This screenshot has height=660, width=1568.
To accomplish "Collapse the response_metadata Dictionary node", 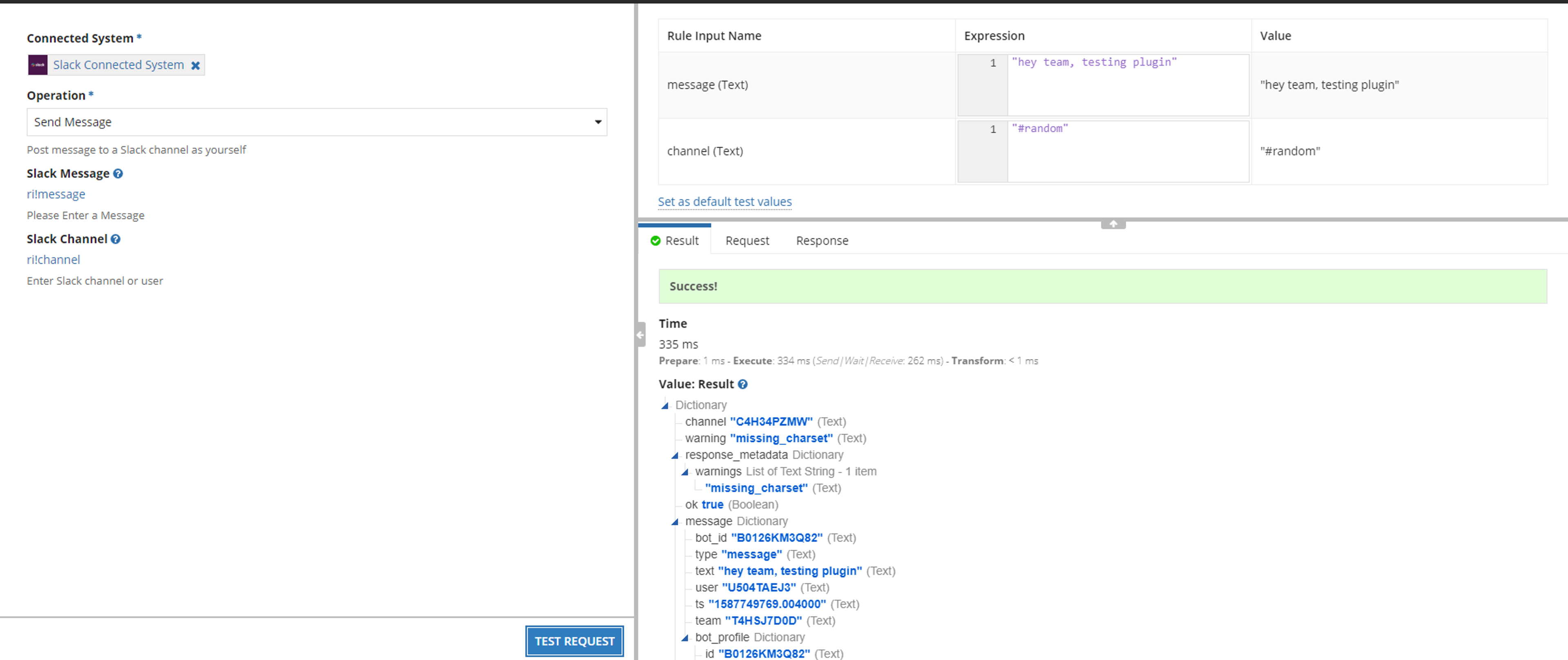I will coord(675,456).
